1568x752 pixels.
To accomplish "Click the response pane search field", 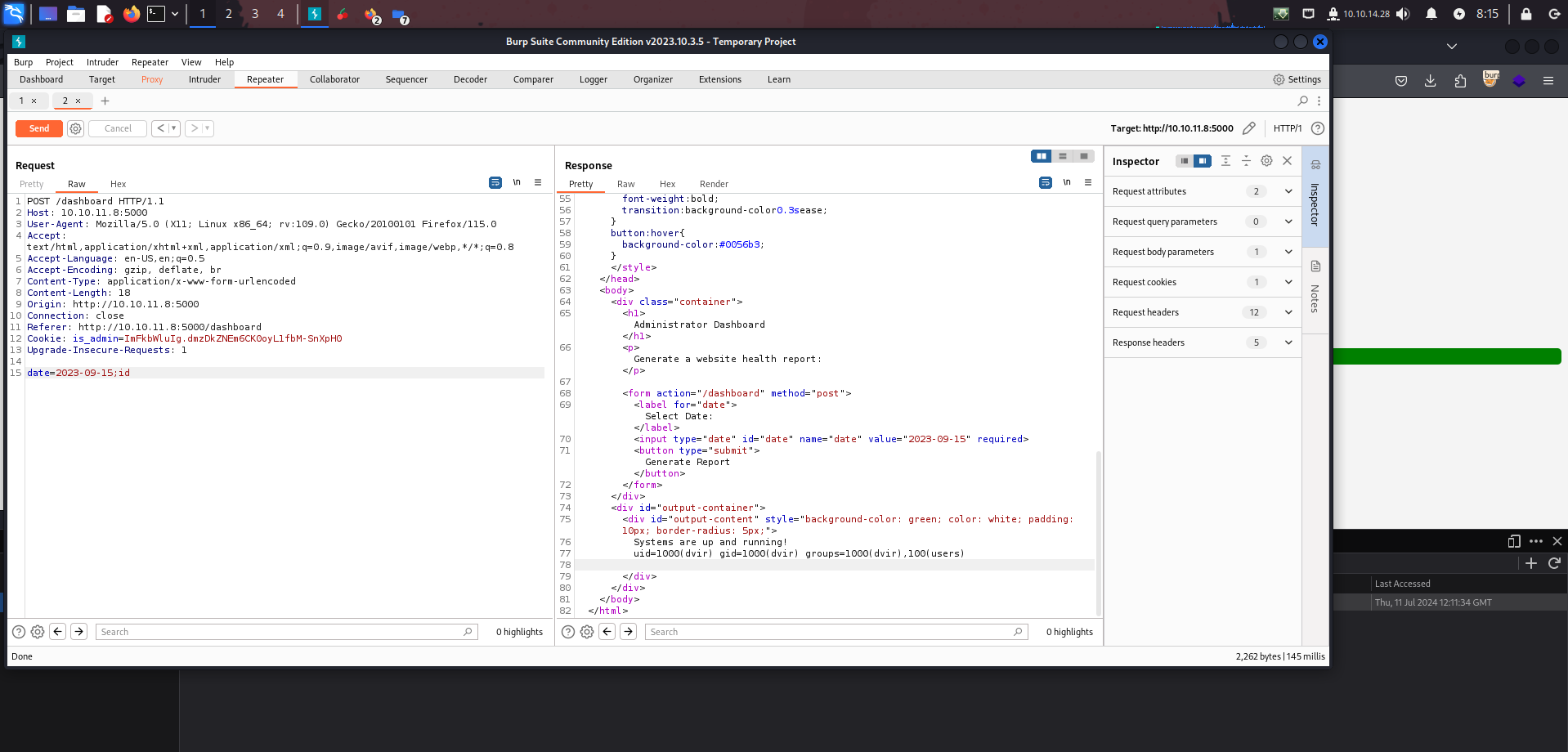I will pyautogui.click(x=836, y=632).
